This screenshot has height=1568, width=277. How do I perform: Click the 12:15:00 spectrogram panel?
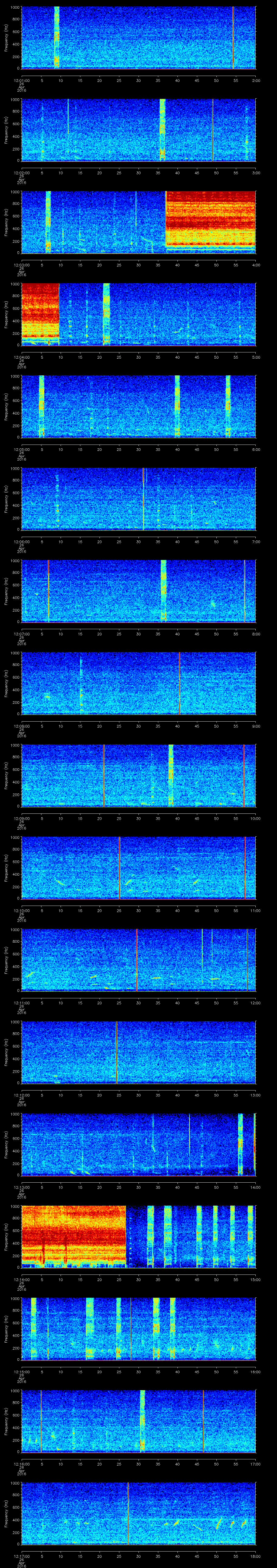(x=139, y=1329)
